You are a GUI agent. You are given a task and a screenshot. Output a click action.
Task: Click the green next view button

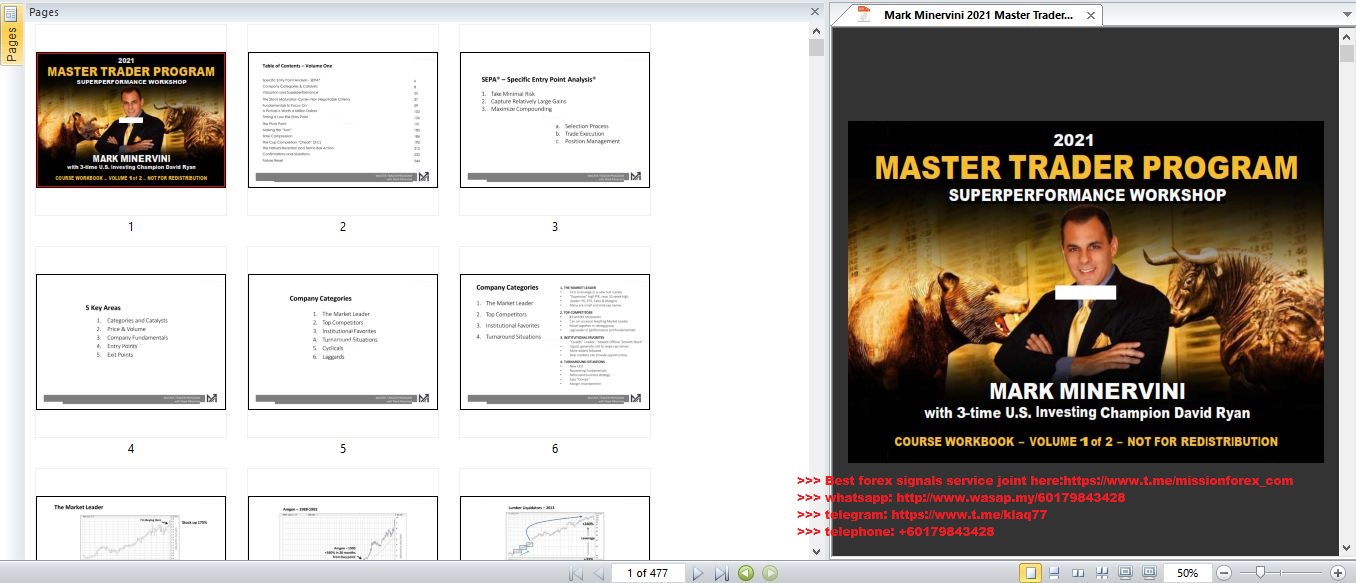point(770,573)
